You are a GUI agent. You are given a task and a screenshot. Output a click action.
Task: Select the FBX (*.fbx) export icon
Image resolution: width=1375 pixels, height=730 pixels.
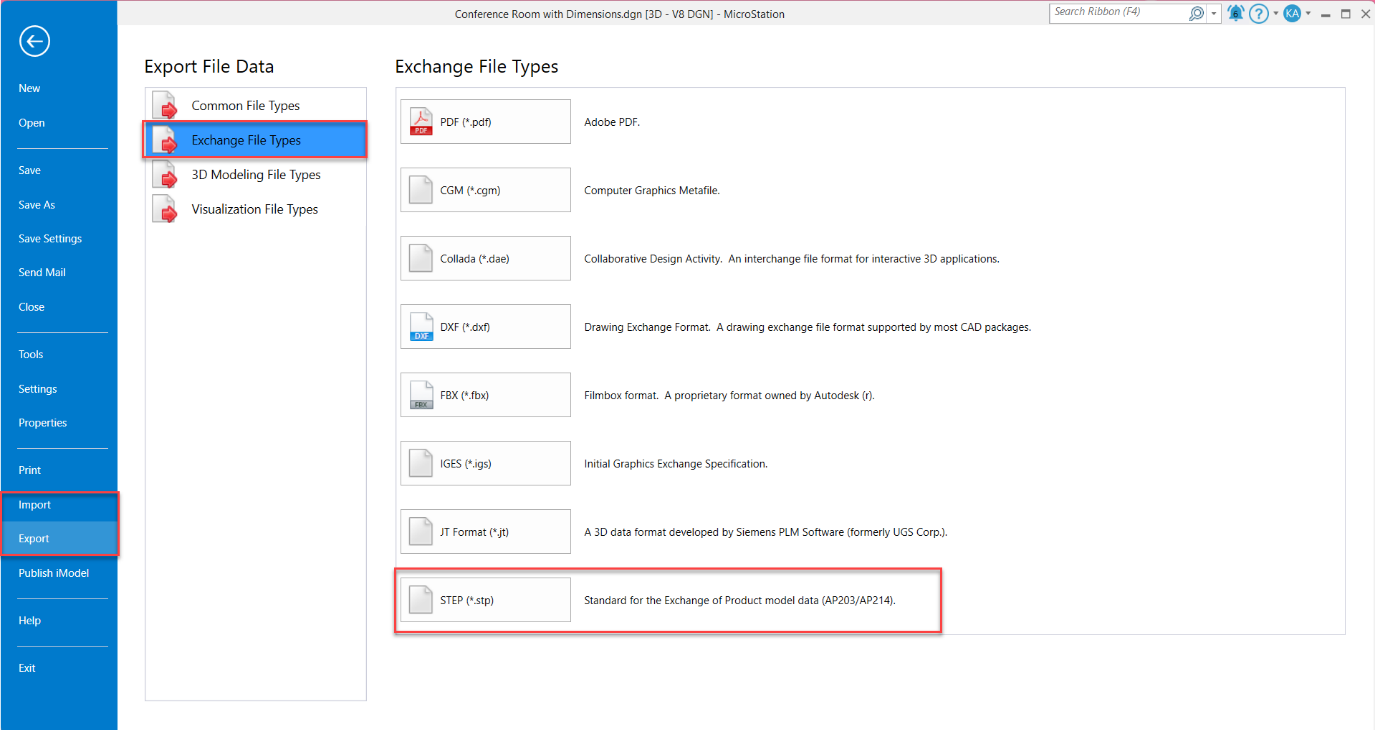[x=421, y=395]
